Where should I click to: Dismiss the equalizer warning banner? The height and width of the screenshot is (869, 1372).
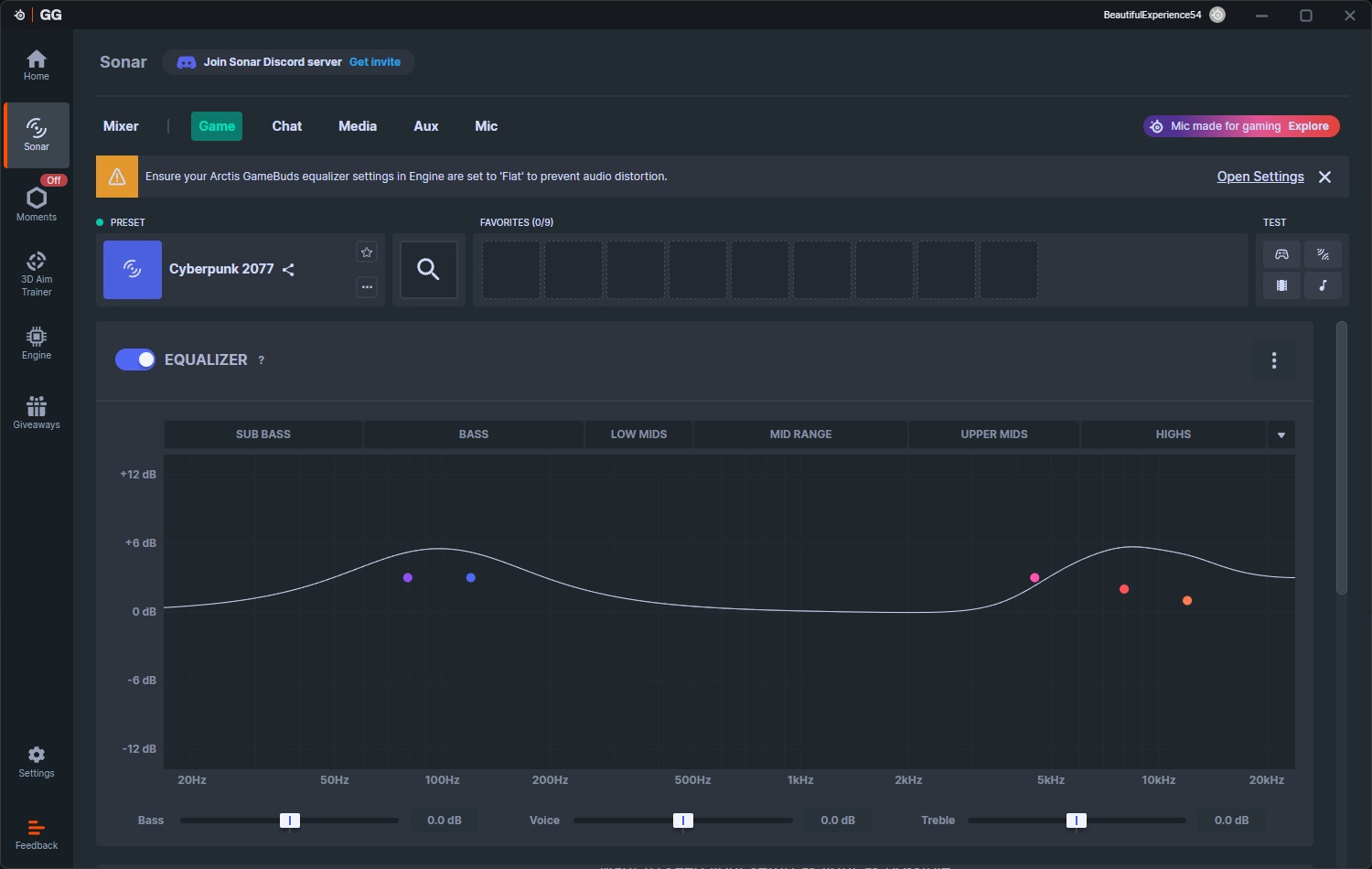(1324, 177)
